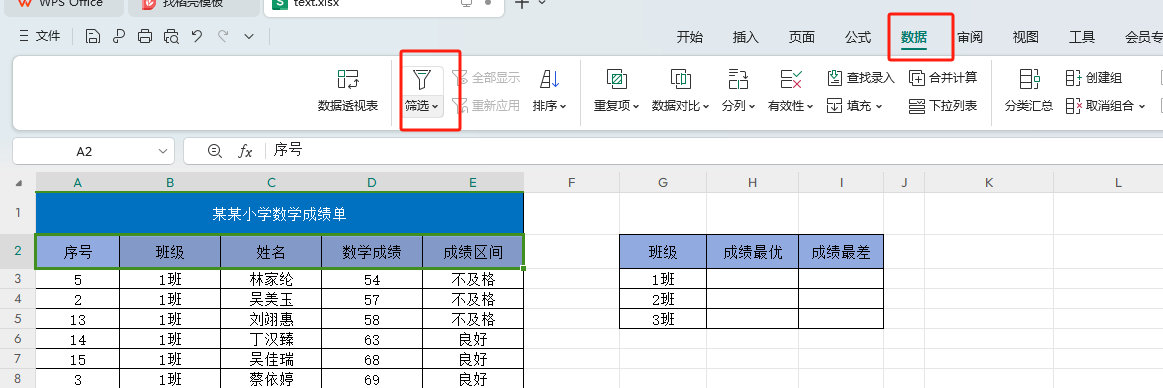Image resolution: width=1163 pixels, height=388 pixels.
Task: Switch to the WPS Office home tab
Action: [x=62, y=4]
